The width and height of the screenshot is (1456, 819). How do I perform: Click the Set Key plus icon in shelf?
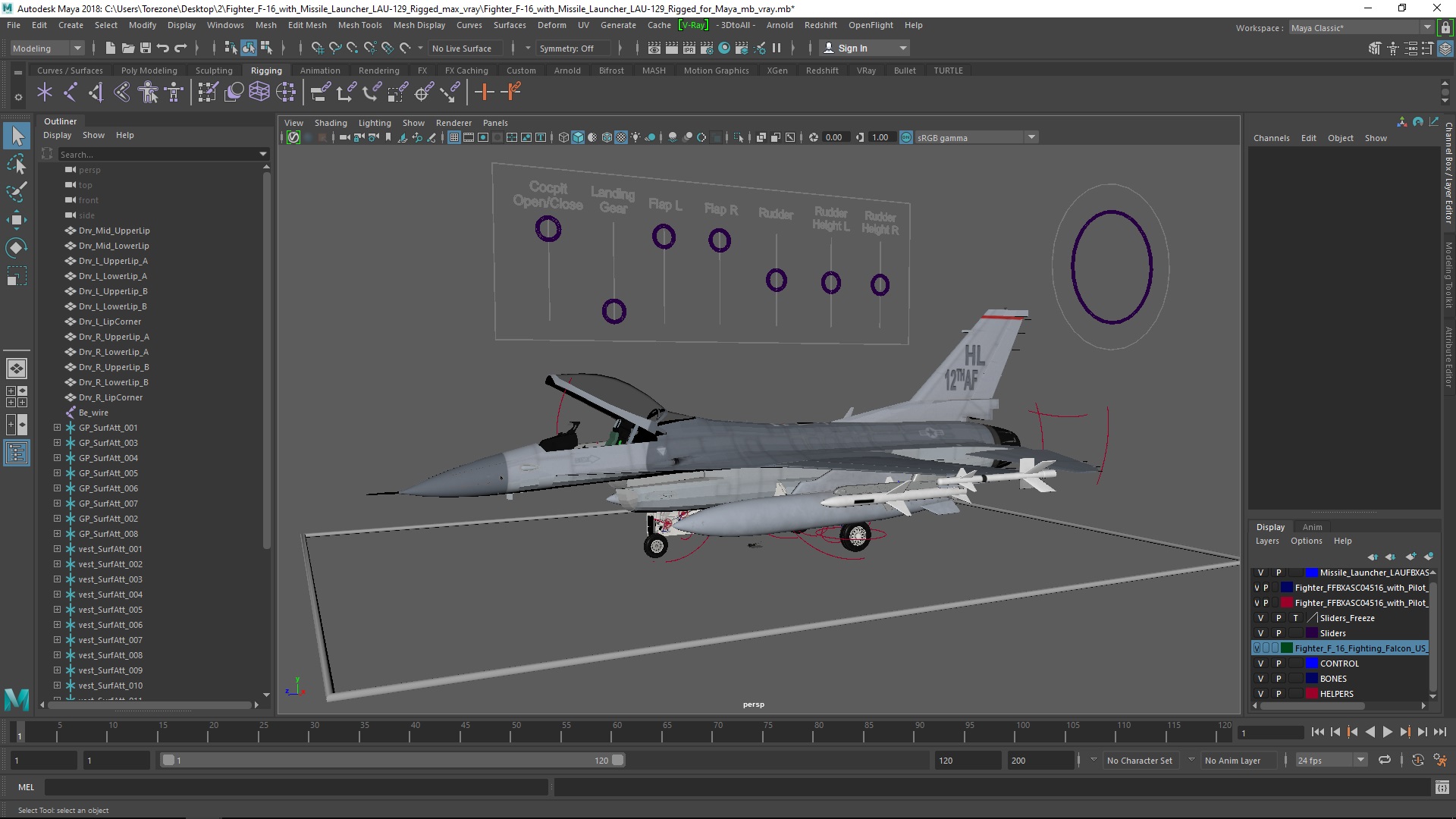pyautogui.click(x=484, y=93)
